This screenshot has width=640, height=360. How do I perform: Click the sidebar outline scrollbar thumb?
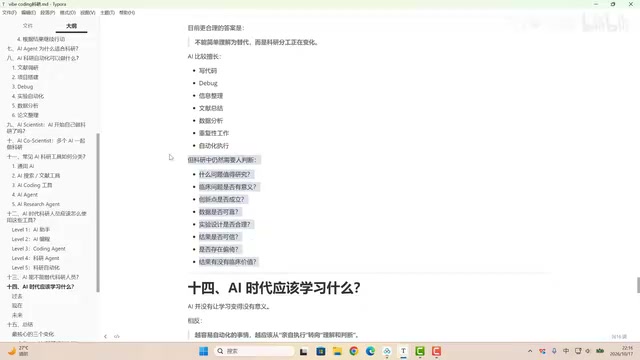point(98,213)
